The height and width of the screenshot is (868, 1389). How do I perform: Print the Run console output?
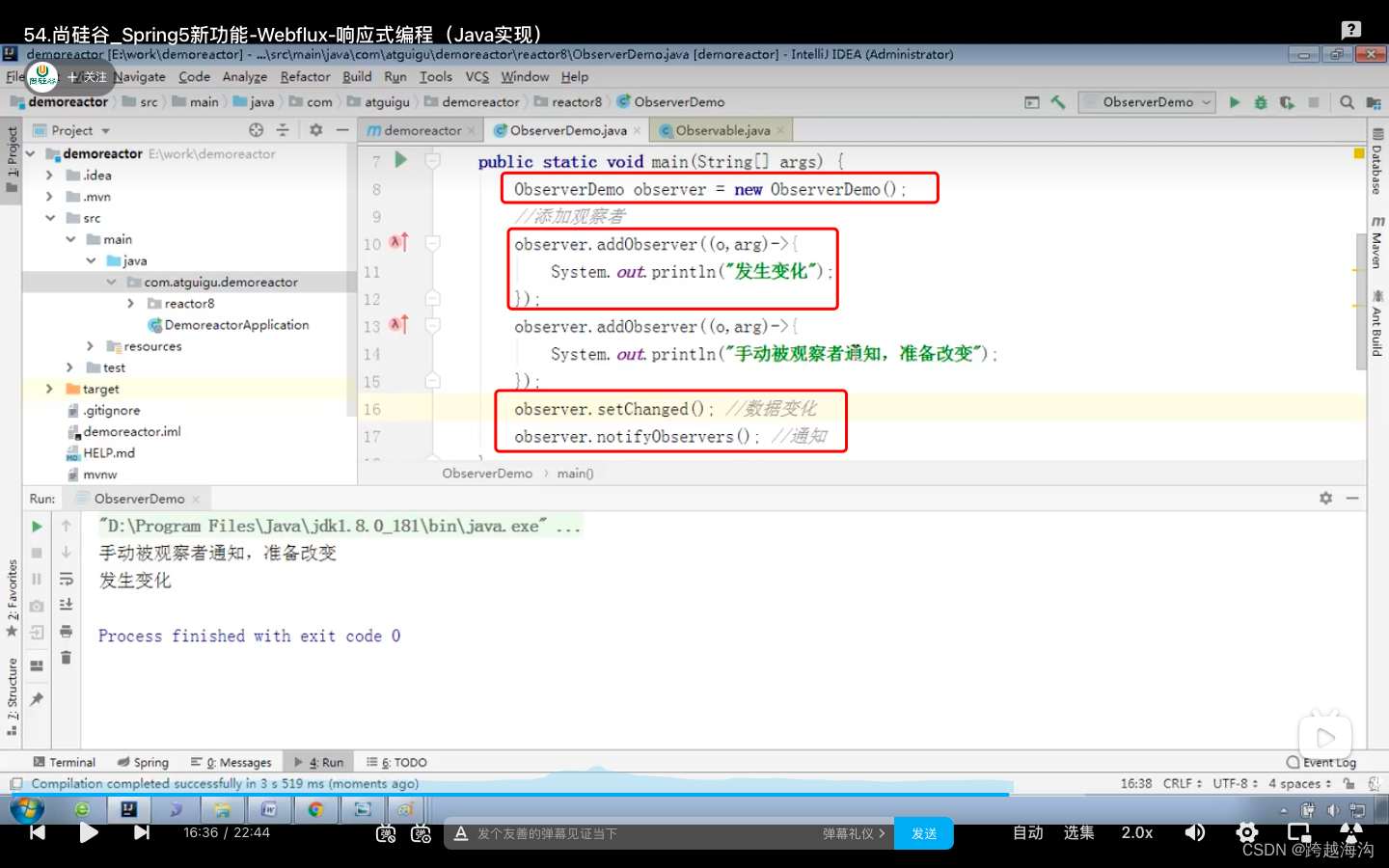click(66, 632)
